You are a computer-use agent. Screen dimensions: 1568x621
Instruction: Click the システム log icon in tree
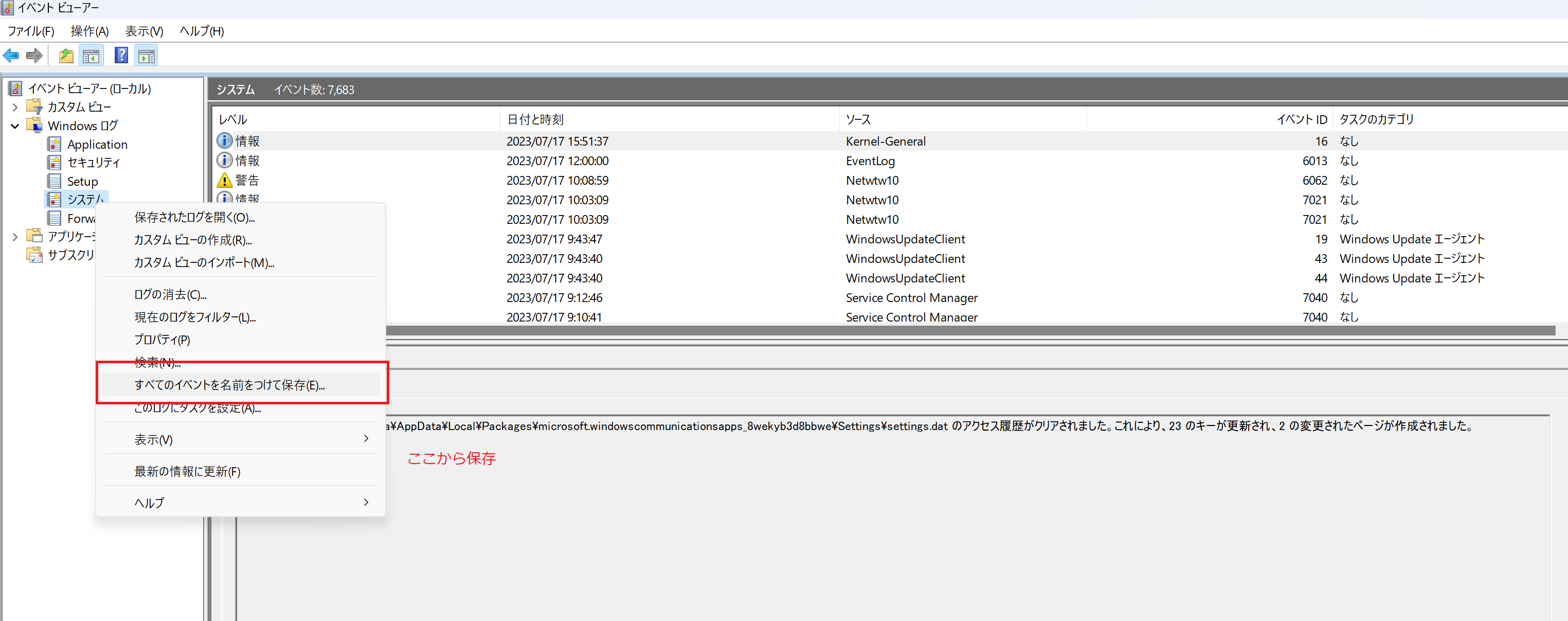tap(54, 199)
